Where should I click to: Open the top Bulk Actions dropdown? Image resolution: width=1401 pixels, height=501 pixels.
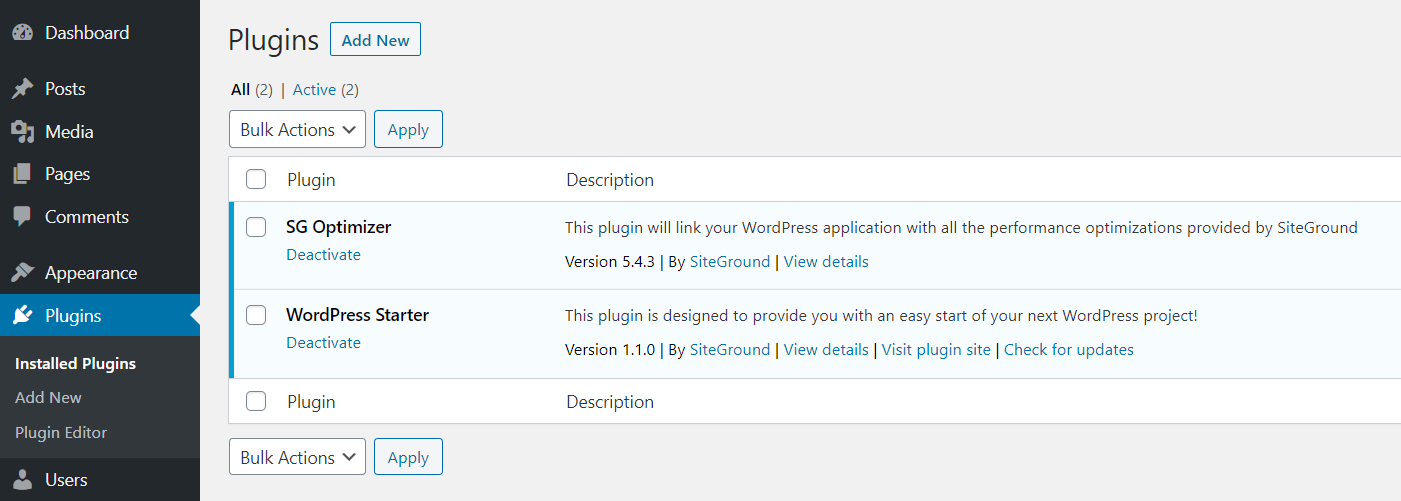coord(297,130)
